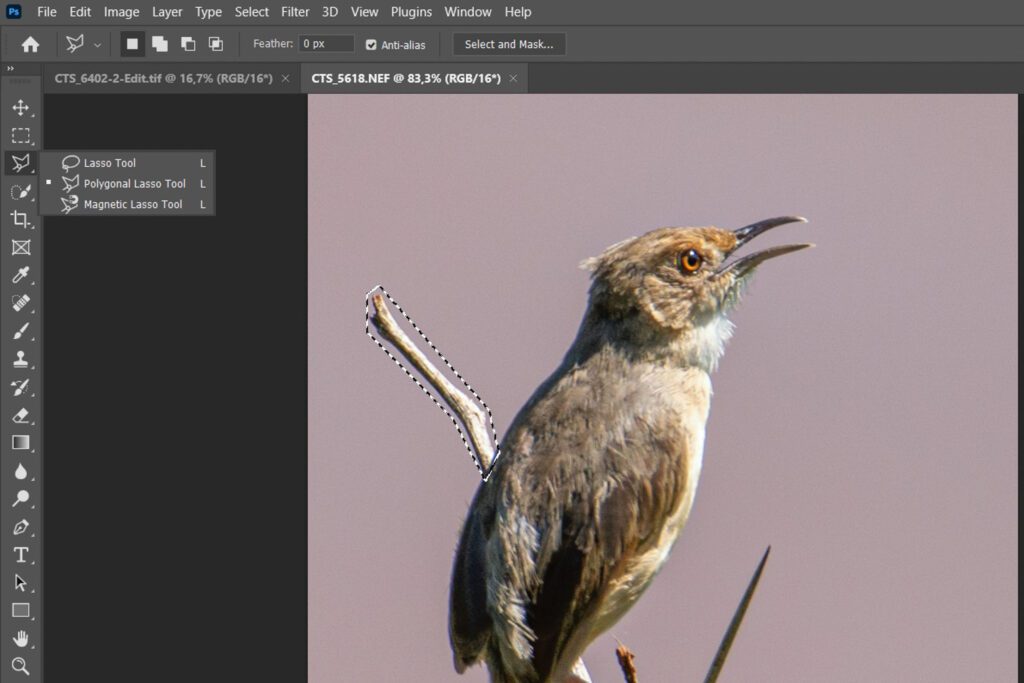Choose Magnetic Lasso Tool from flyout

132,204
